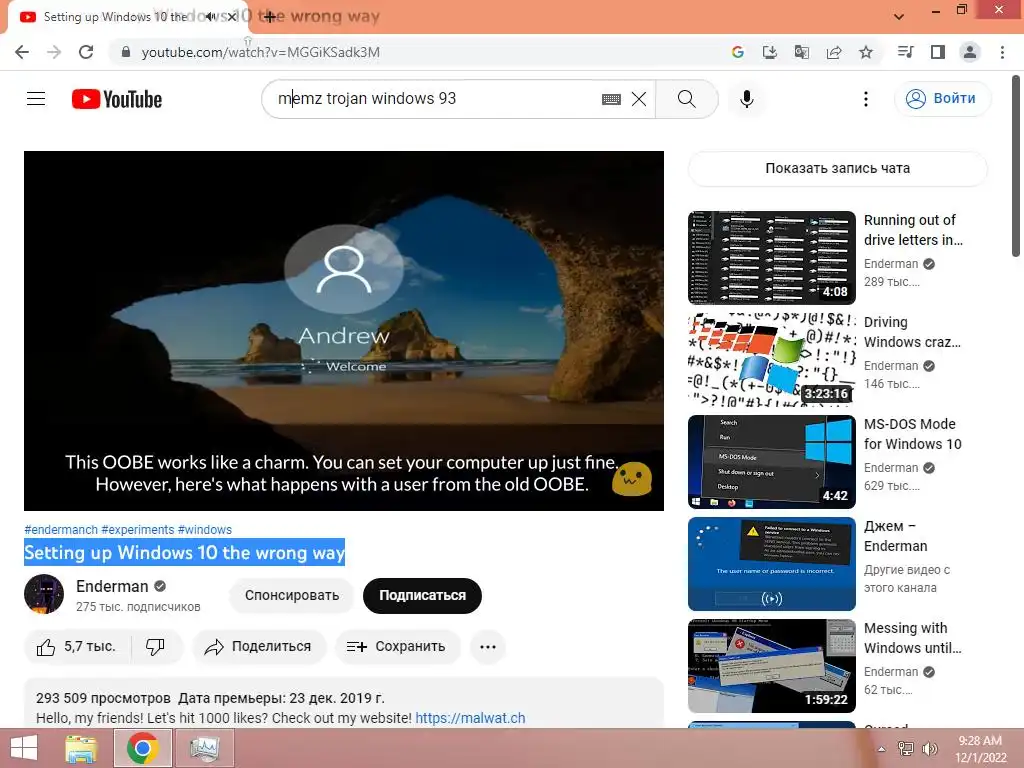Click the video player frame
The width and height of the screenshot is (1024, 768).
(344, 330)
